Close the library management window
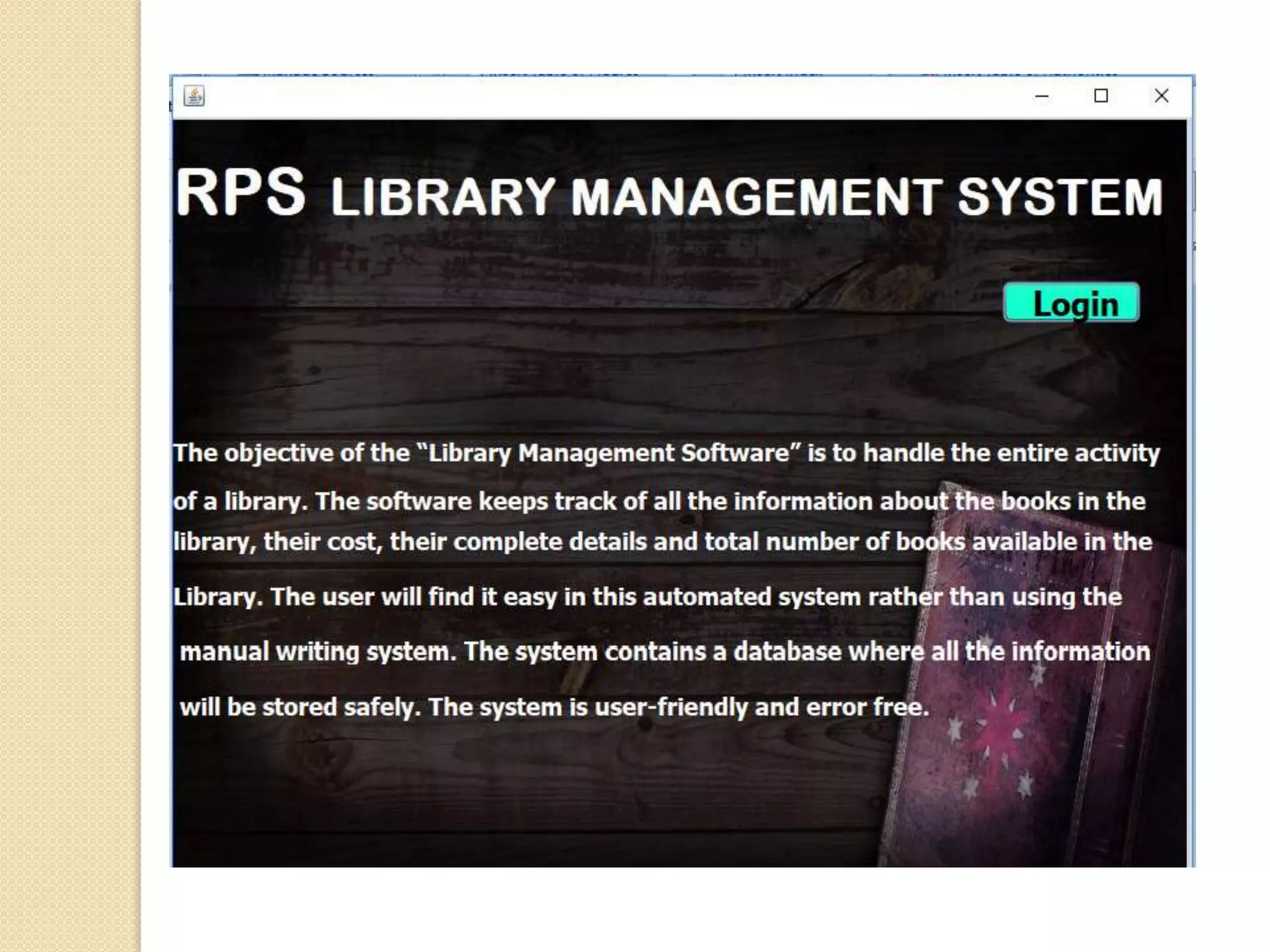This screenshot has width=1270, height=952. tap(1161, 96)
